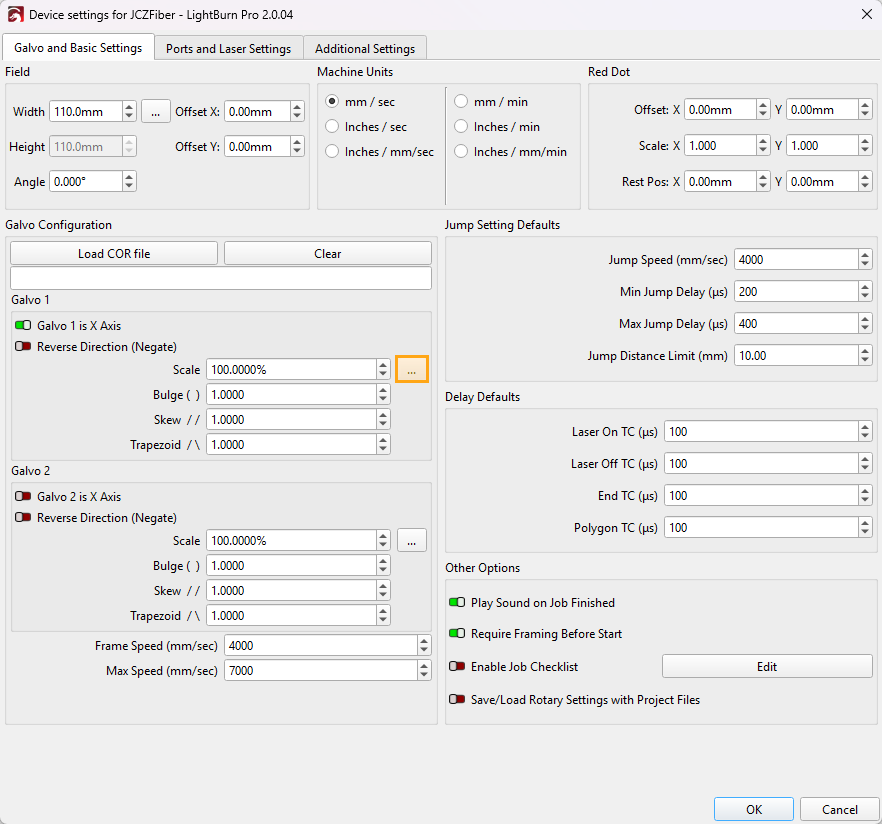Image resolution: width=882 pixels, height=824 pixels.
Task: Turn on Enable Job Checklist switch
Action: tap(457, 667)
